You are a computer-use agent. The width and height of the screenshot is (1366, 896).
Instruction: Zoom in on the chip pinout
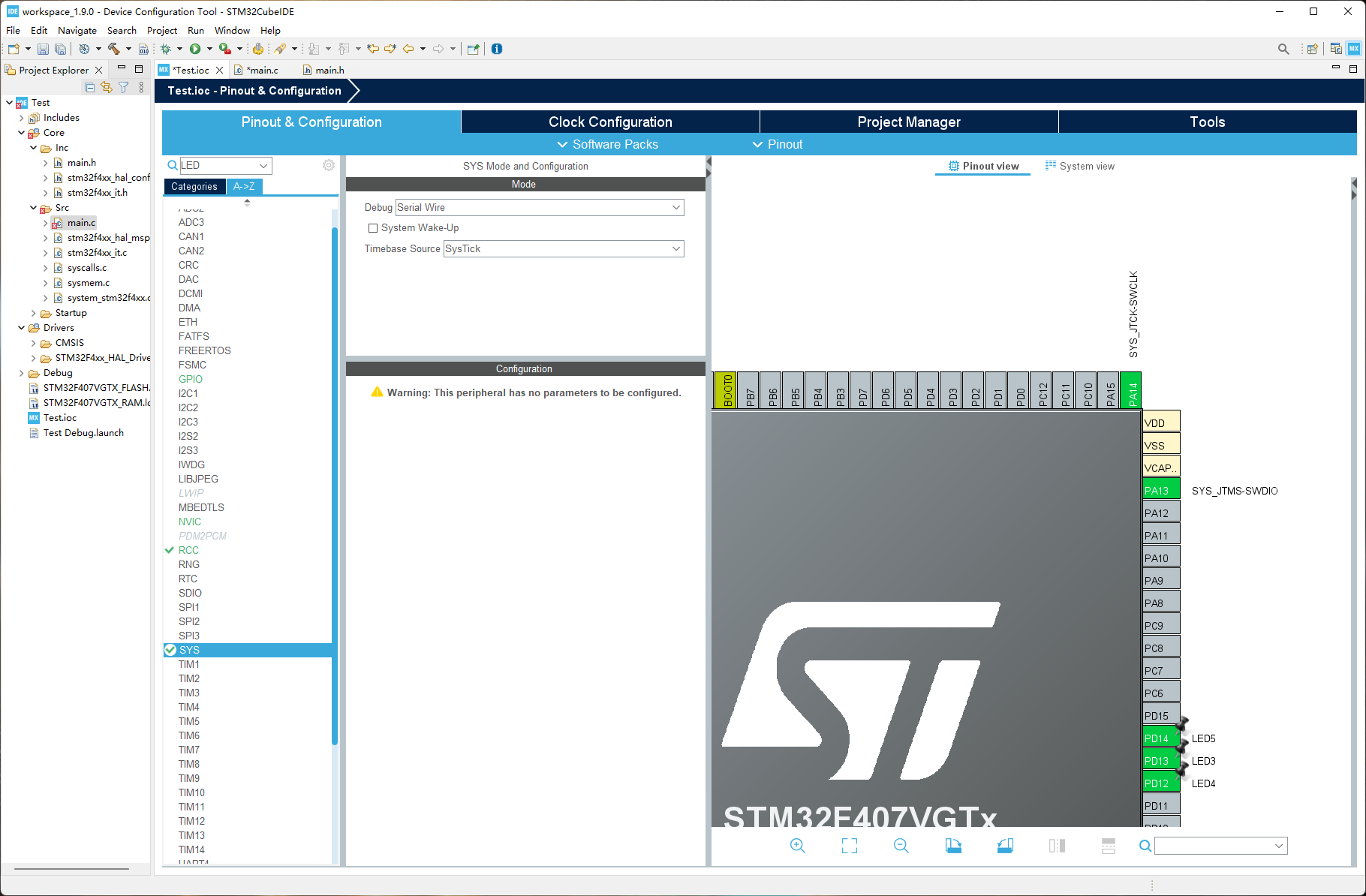tap(798, 846)
